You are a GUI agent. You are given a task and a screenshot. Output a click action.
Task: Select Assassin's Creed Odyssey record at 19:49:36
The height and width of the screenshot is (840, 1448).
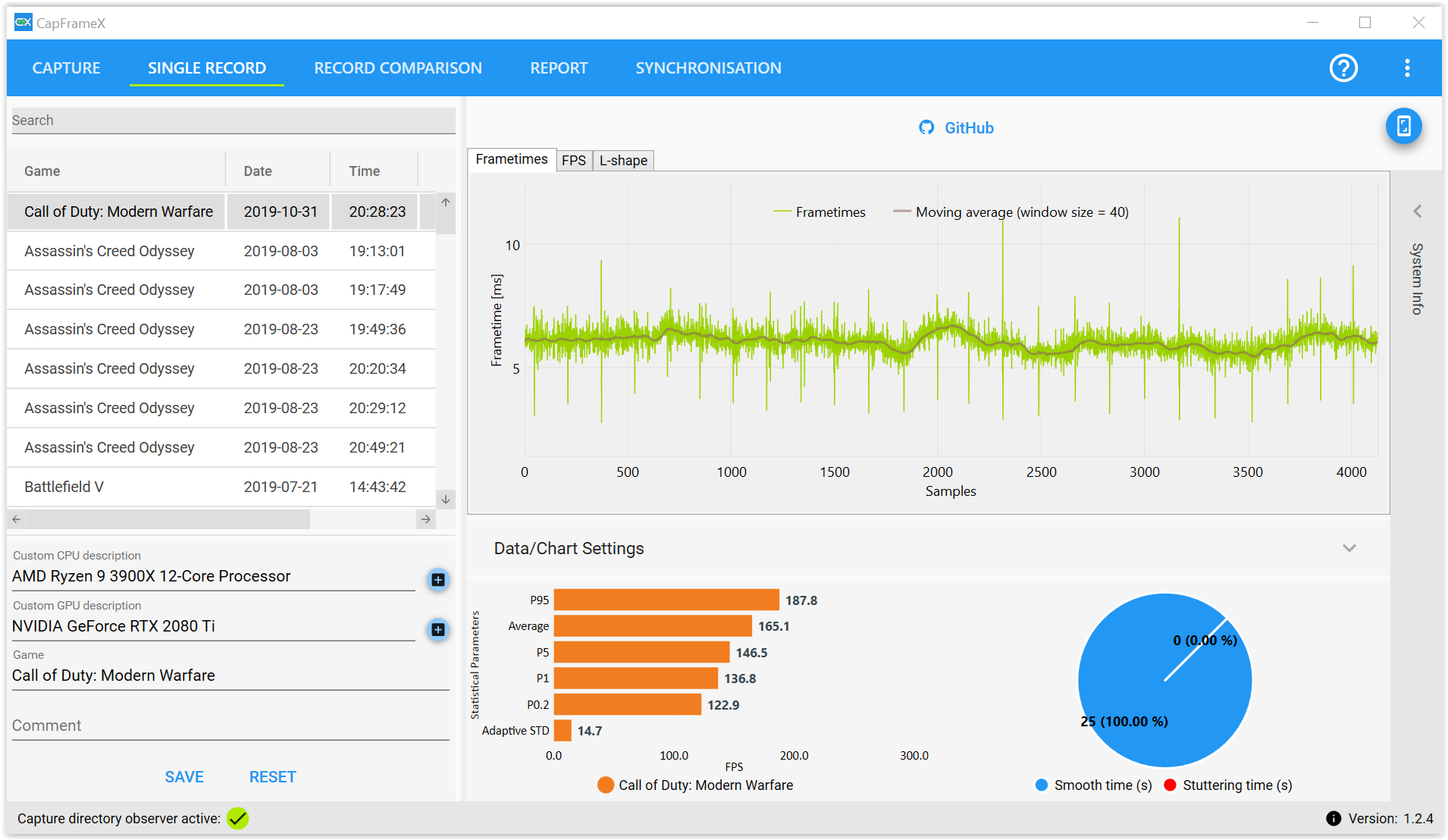coord(221,329)
